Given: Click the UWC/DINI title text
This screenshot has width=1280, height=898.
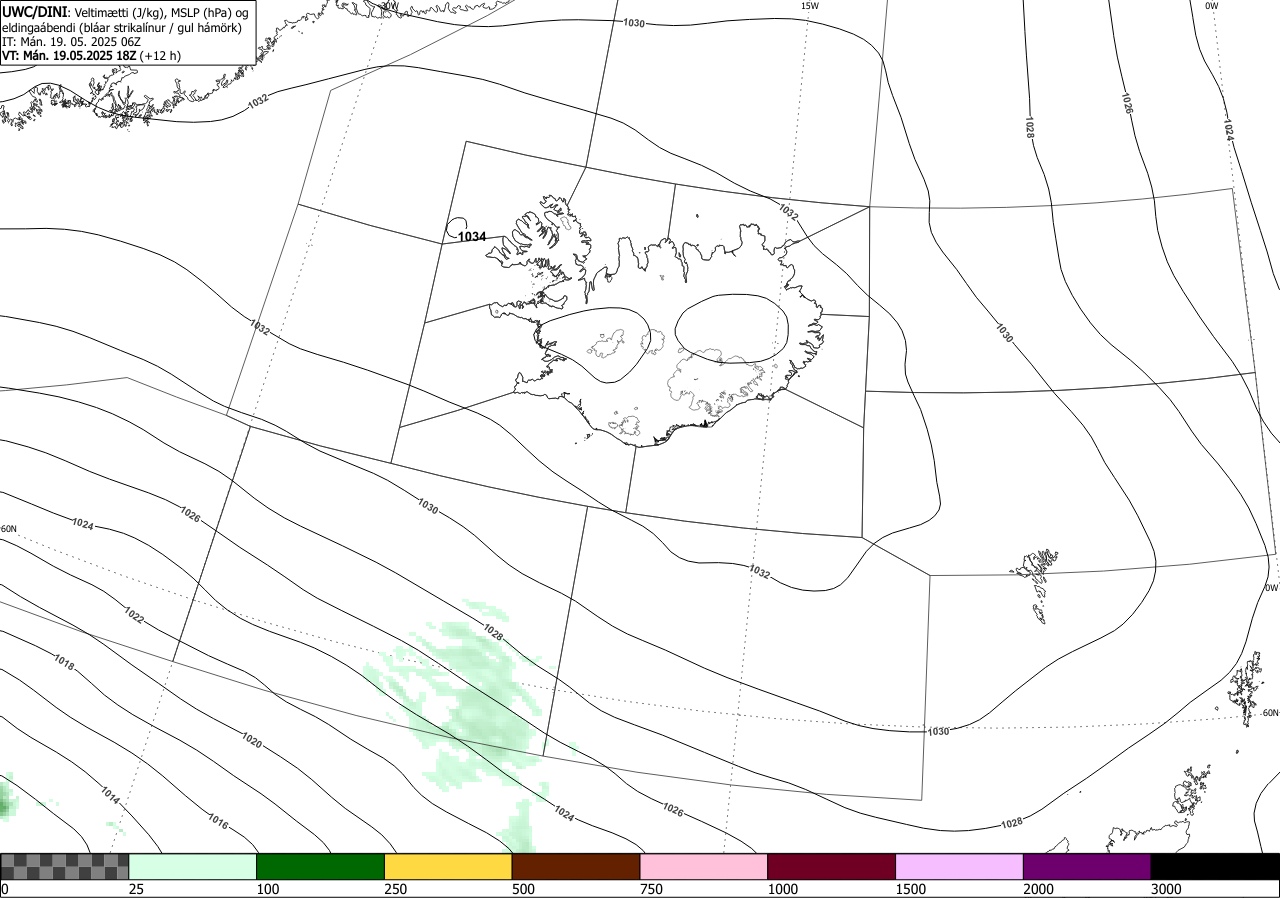Looking at the screenshot, I should [35, 11].
